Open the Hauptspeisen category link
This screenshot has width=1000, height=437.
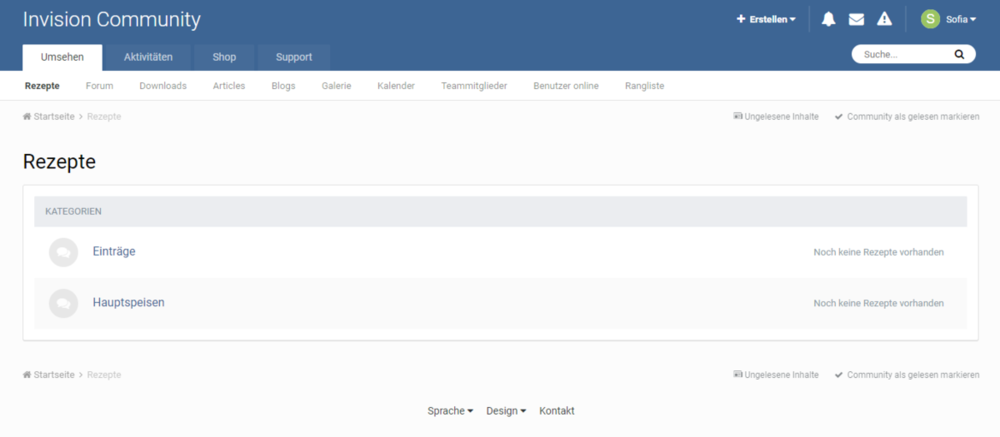coord(128,302)
